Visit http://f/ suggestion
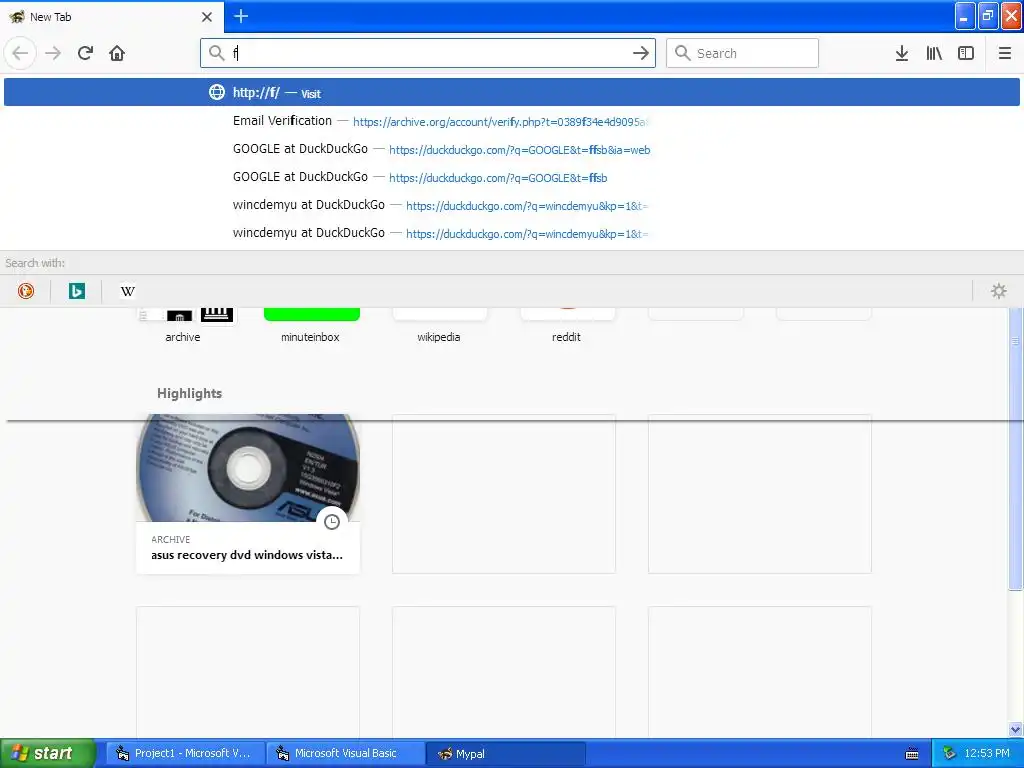The image size is (1024, 768). tap(511, 92)
